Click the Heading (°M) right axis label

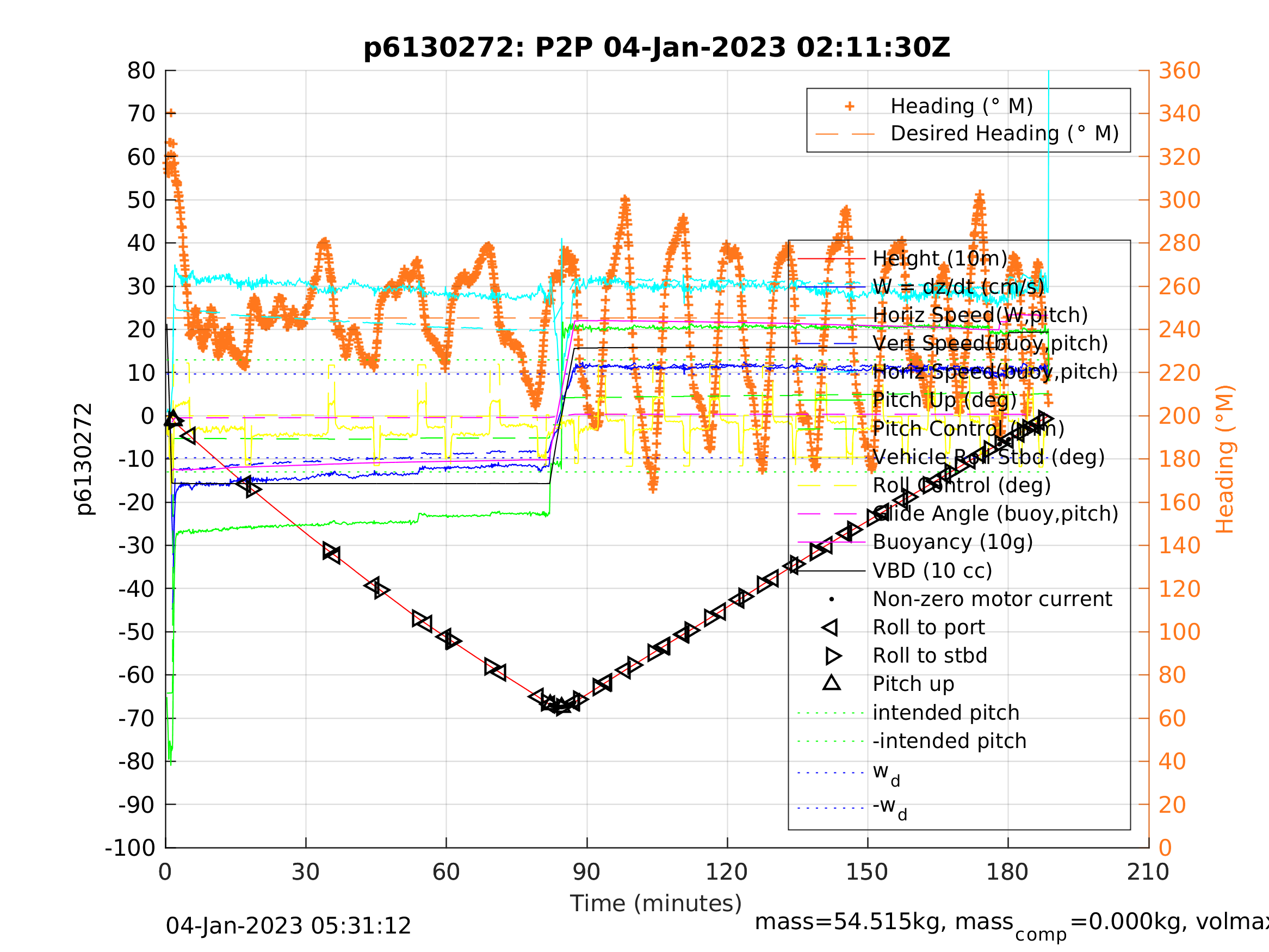(1224, 459)
